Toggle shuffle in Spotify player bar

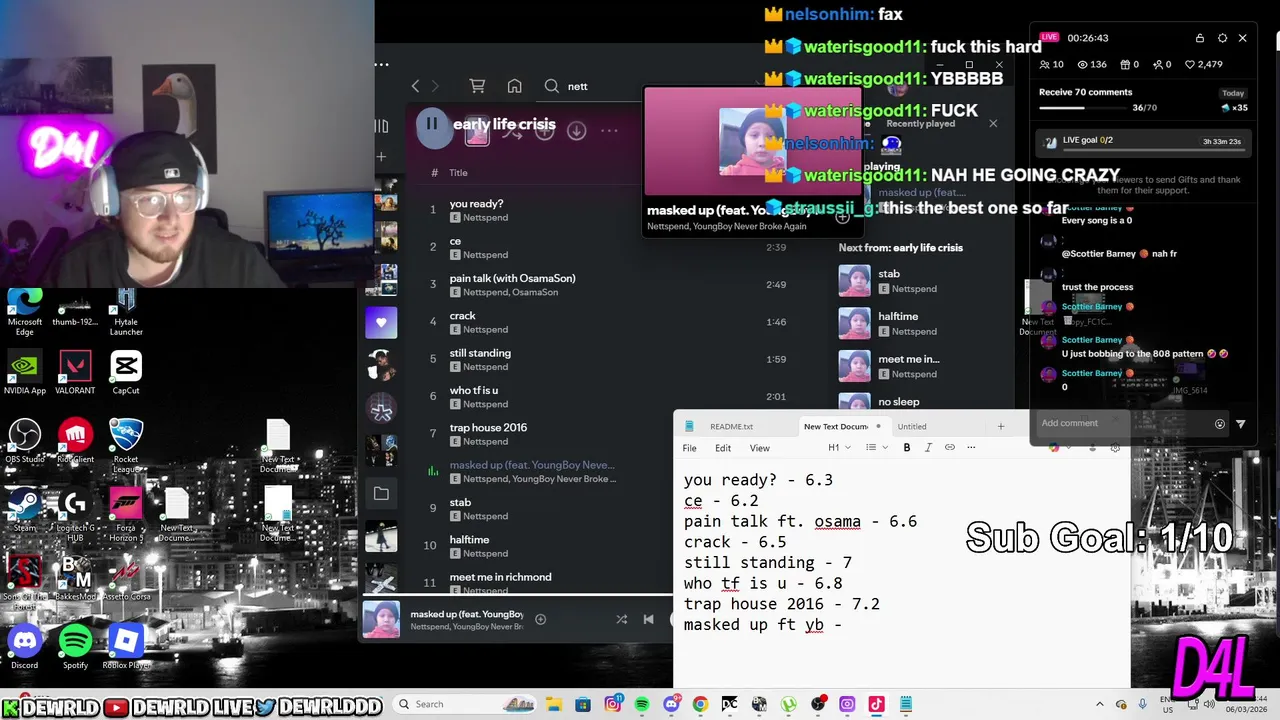[622, 619]
